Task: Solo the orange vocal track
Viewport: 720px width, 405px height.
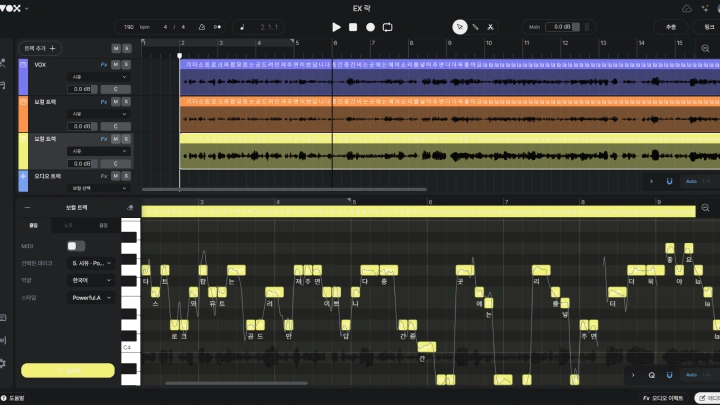Action: tap(126, 101)
